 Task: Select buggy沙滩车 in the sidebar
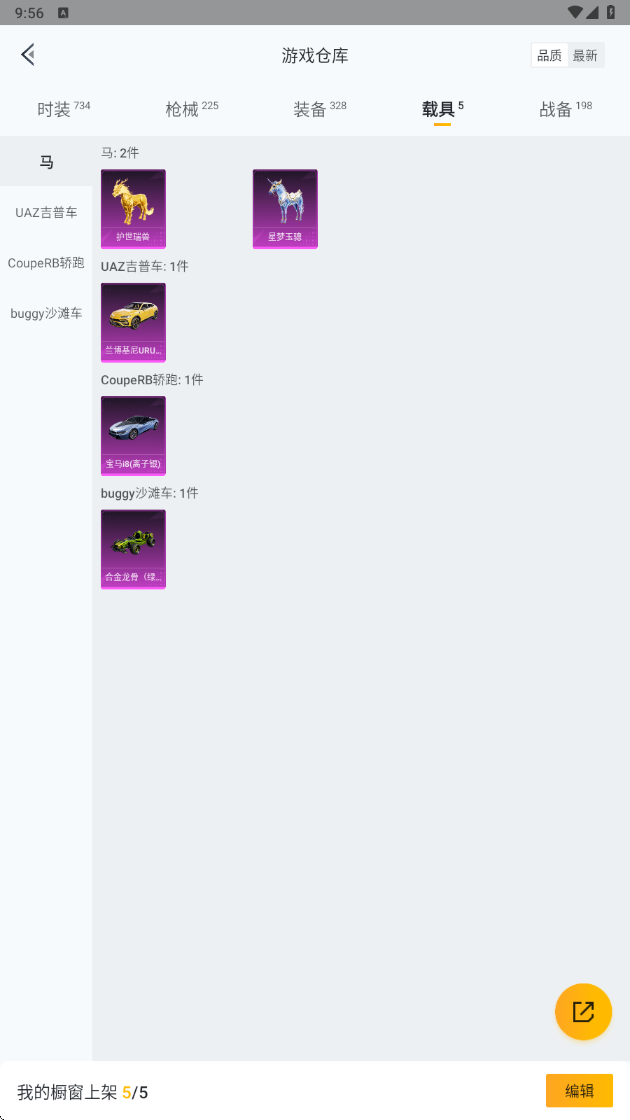coord(46,314)
